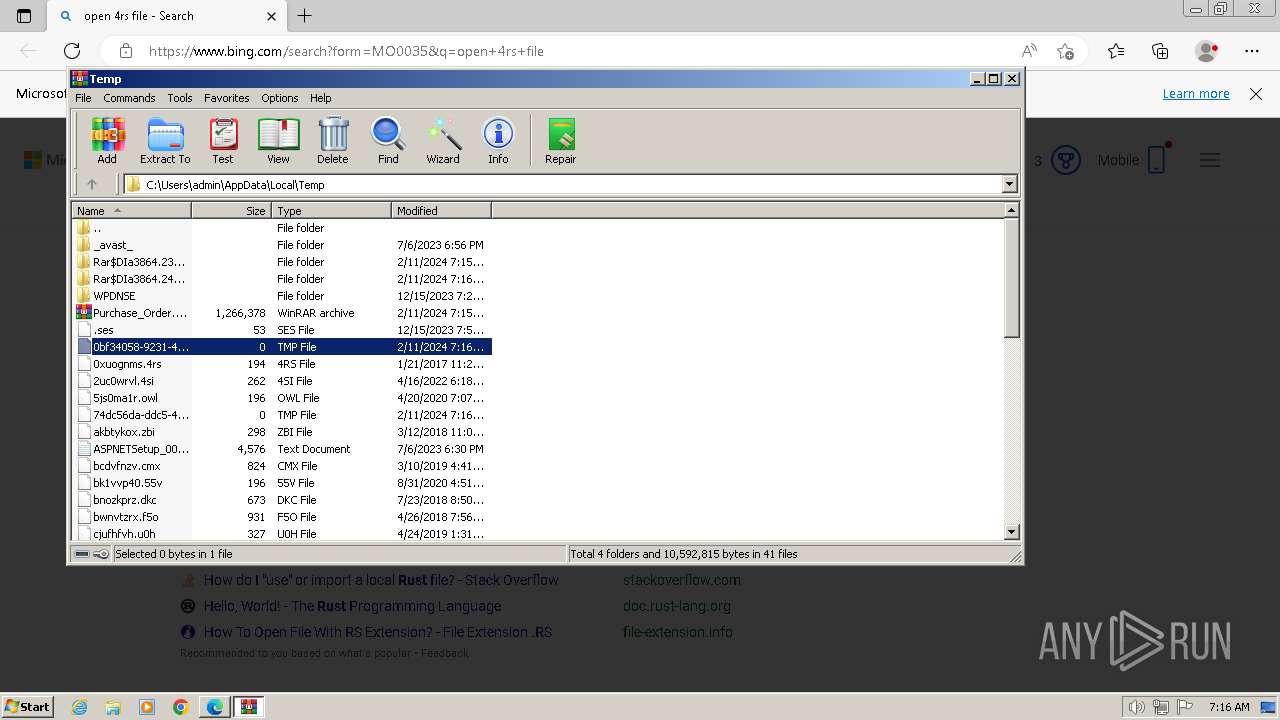Open a new browser tab

(305, 16)
